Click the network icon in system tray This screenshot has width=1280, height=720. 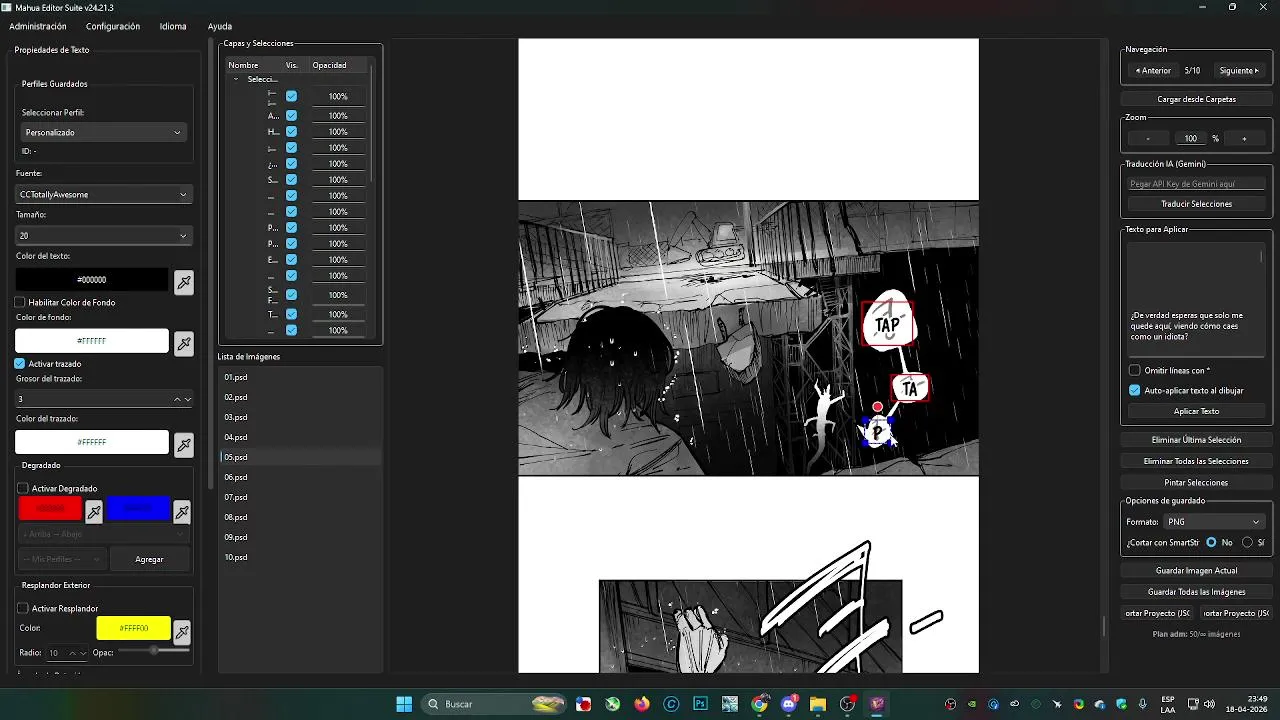point(1194,704)
